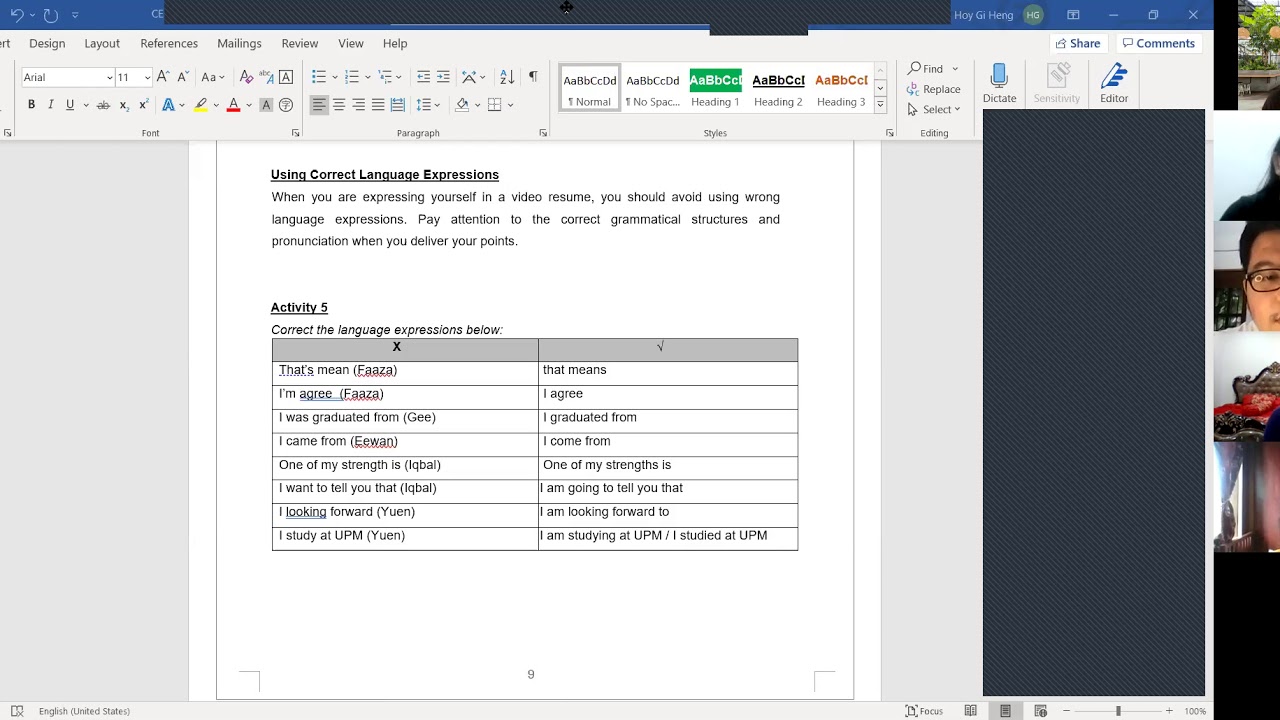Open the font name dropdown
This screenshot has width=1280, height=720.
(x=109, y=77)
